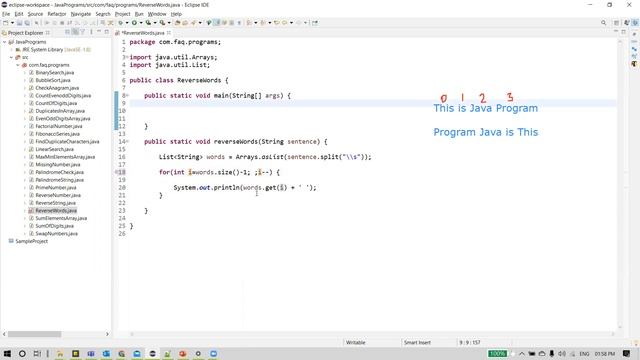This screenshot has width=640, height=360.
Task: Open the File menu
Action: [6, 14]
